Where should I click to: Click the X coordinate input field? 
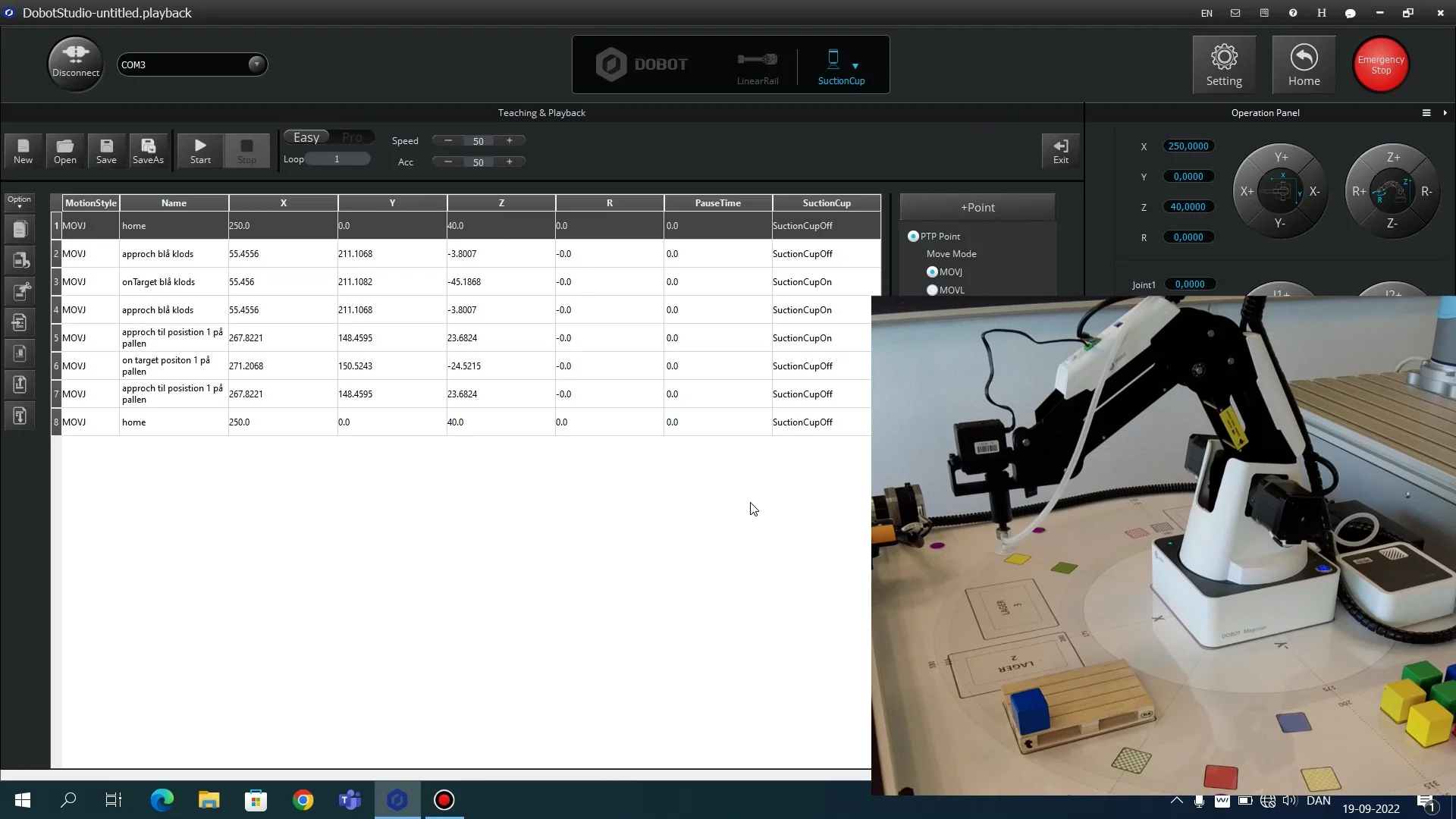1188,146
